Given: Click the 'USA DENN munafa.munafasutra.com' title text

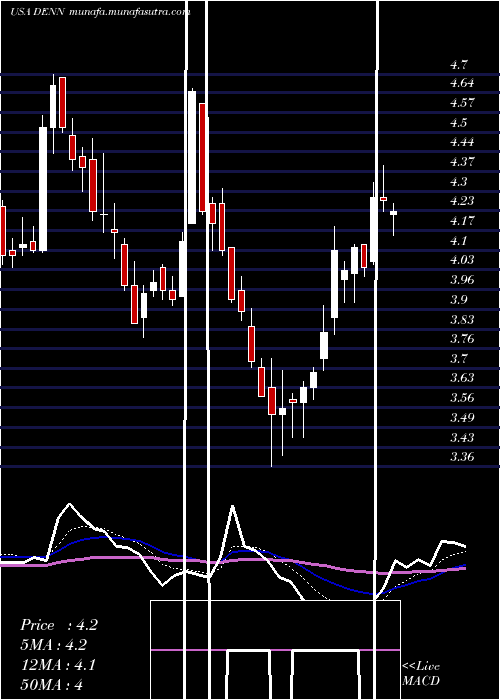Looking at the screenshot, I should click(100, 12).
